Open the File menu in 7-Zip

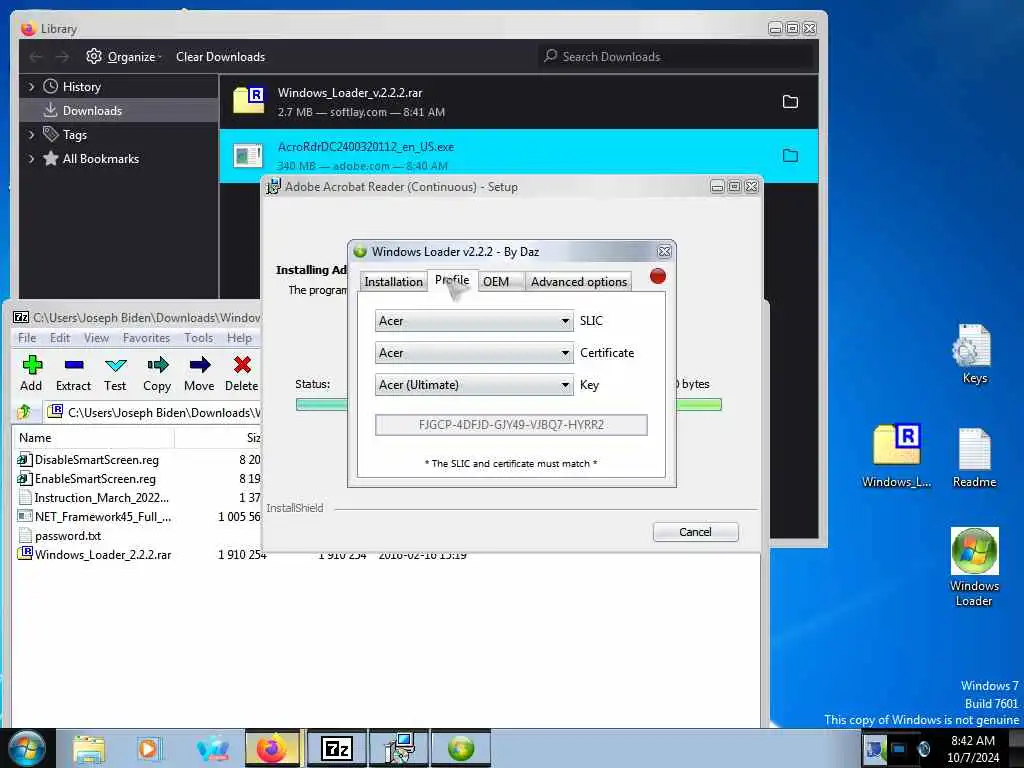27,338
